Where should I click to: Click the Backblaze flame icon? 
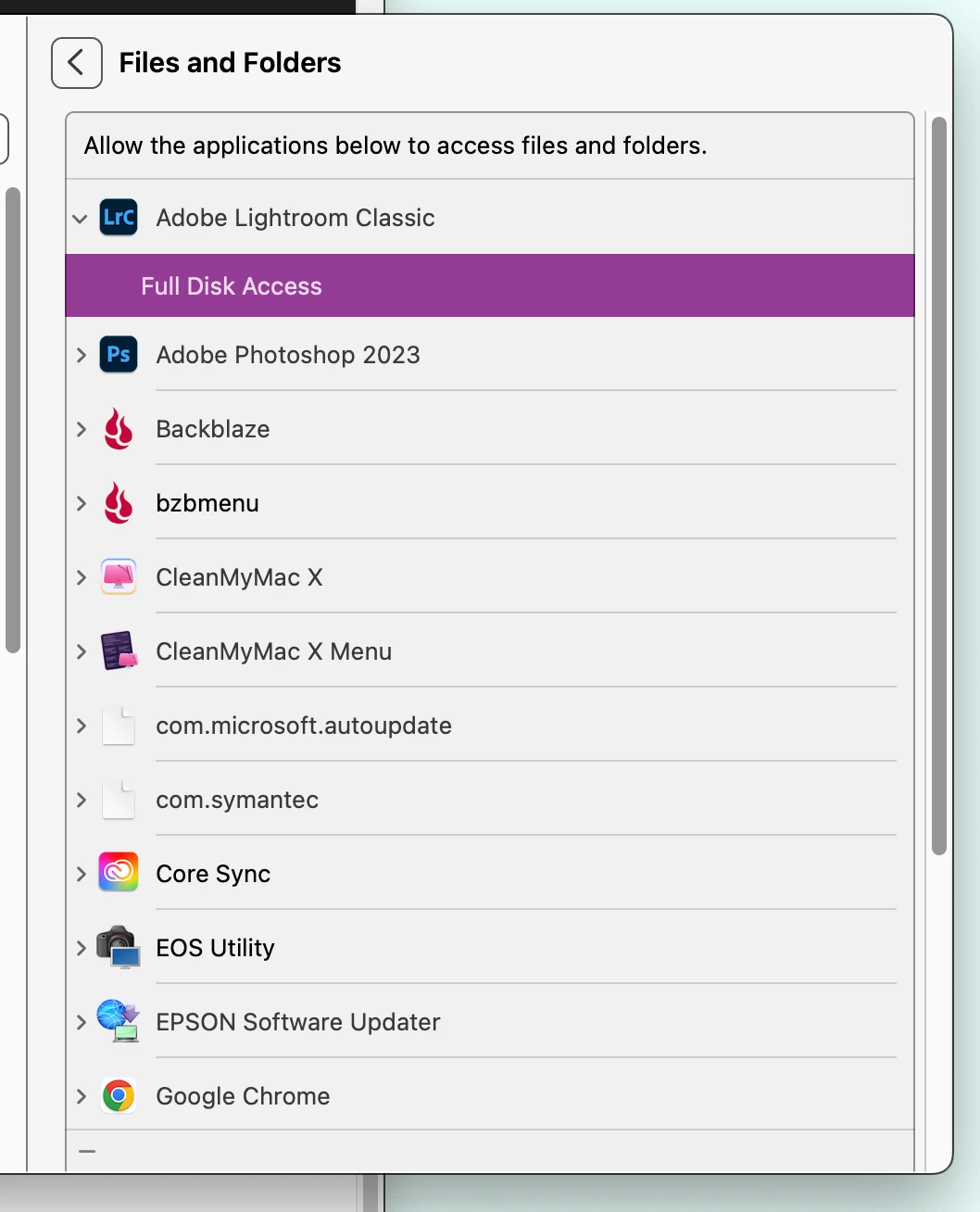(119, 429)
